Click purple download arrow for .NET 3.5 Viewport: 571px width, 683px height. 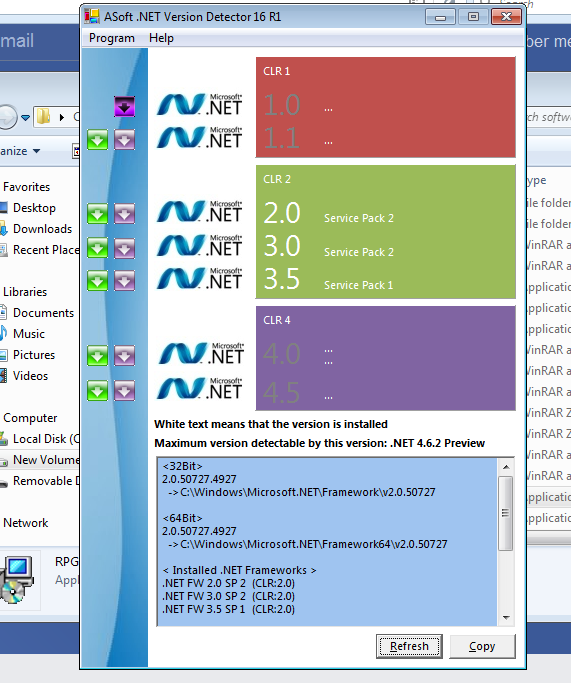124,281
